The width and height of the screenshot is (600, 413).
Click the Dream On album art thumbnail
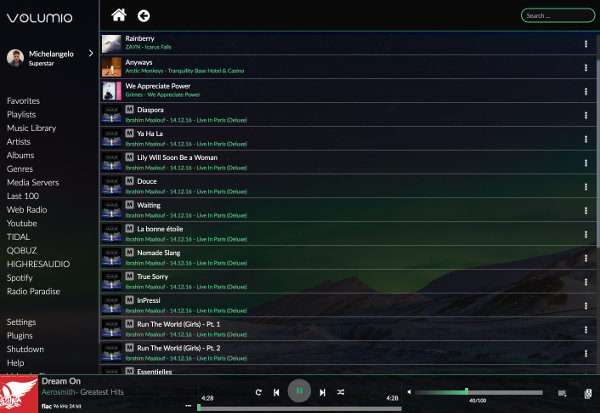coord(19,394)
